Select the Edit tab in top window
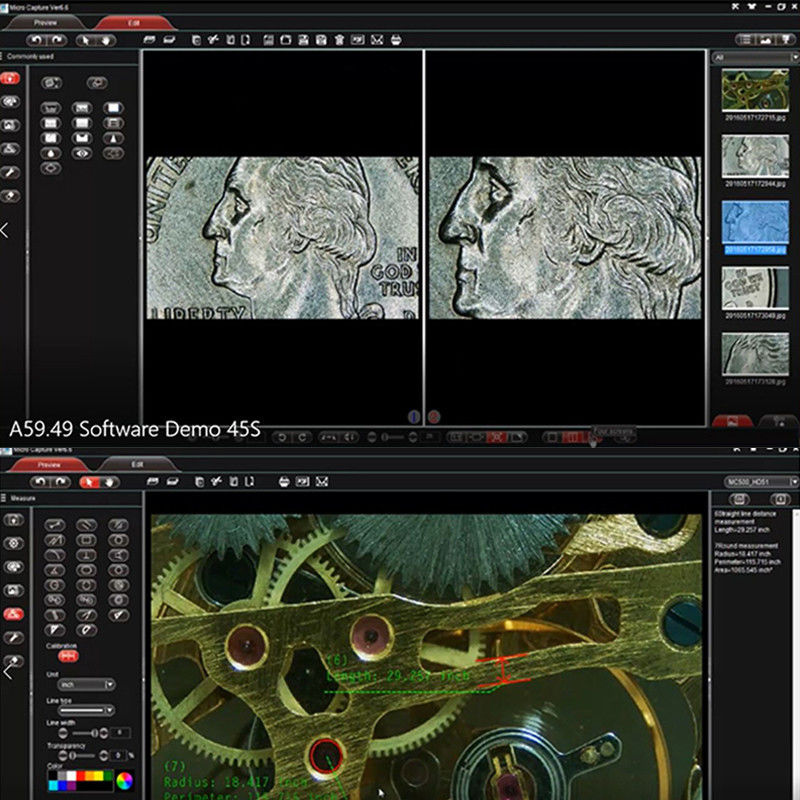 point(134,23)
